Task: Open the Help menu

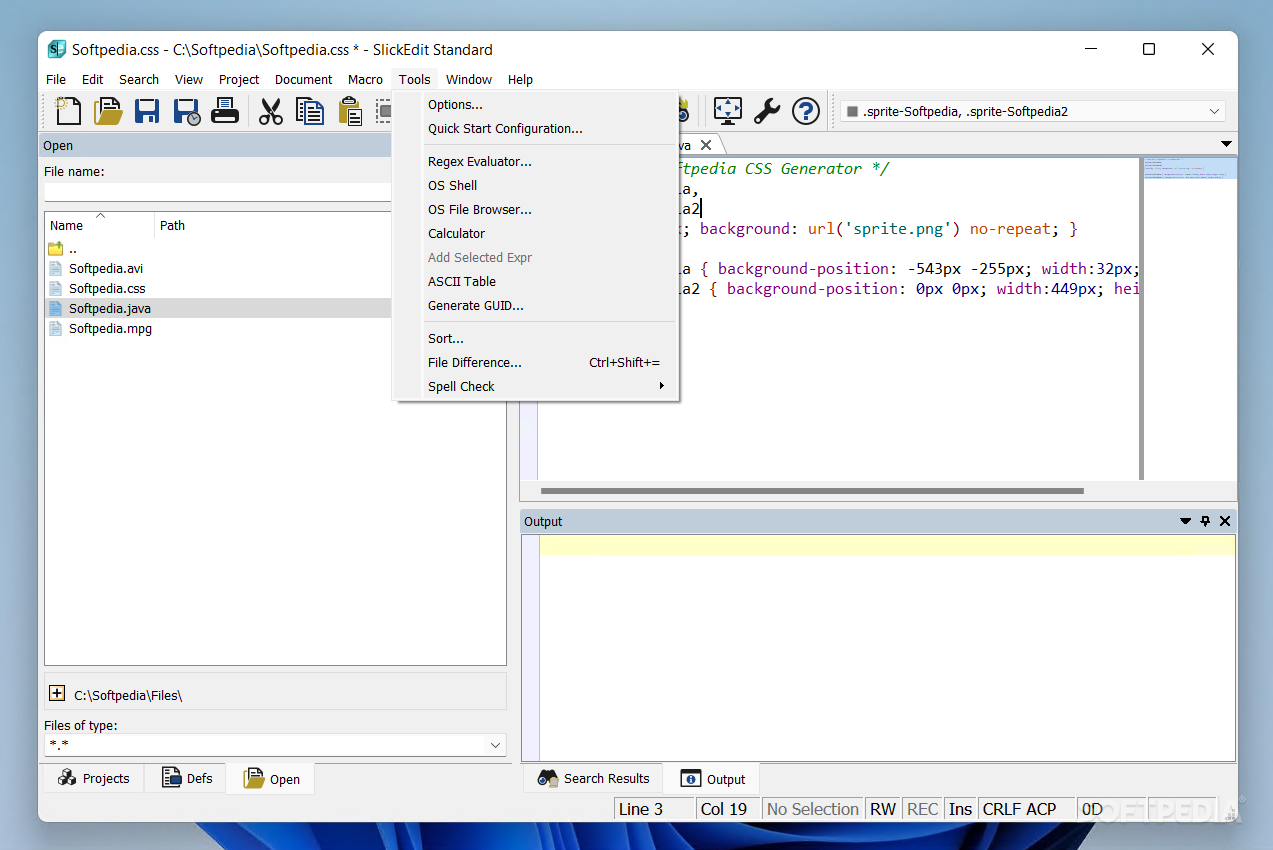Action: 520,79
